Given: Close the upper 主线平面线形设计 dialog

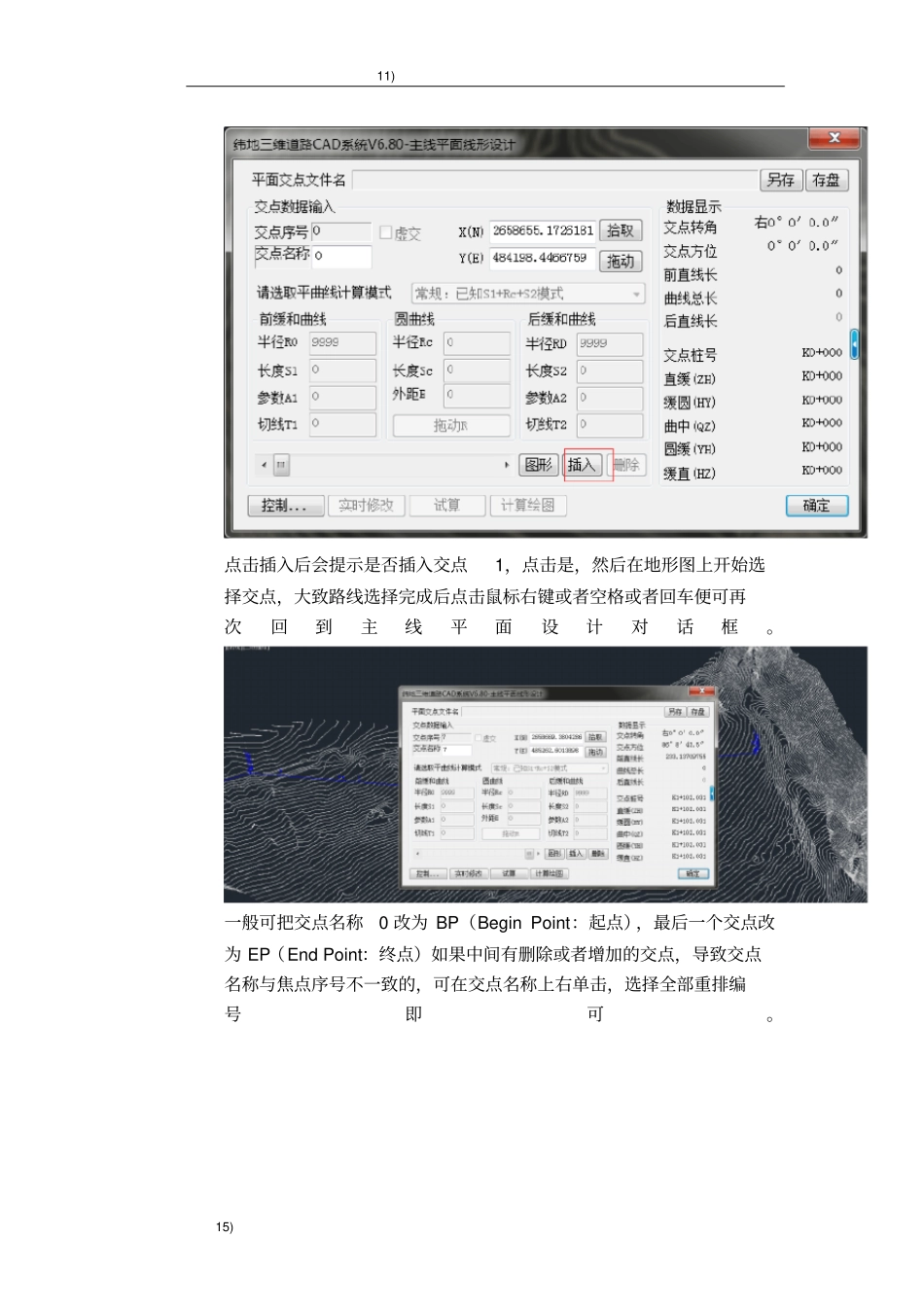Looking at the screenshot, I should point(835,138).
